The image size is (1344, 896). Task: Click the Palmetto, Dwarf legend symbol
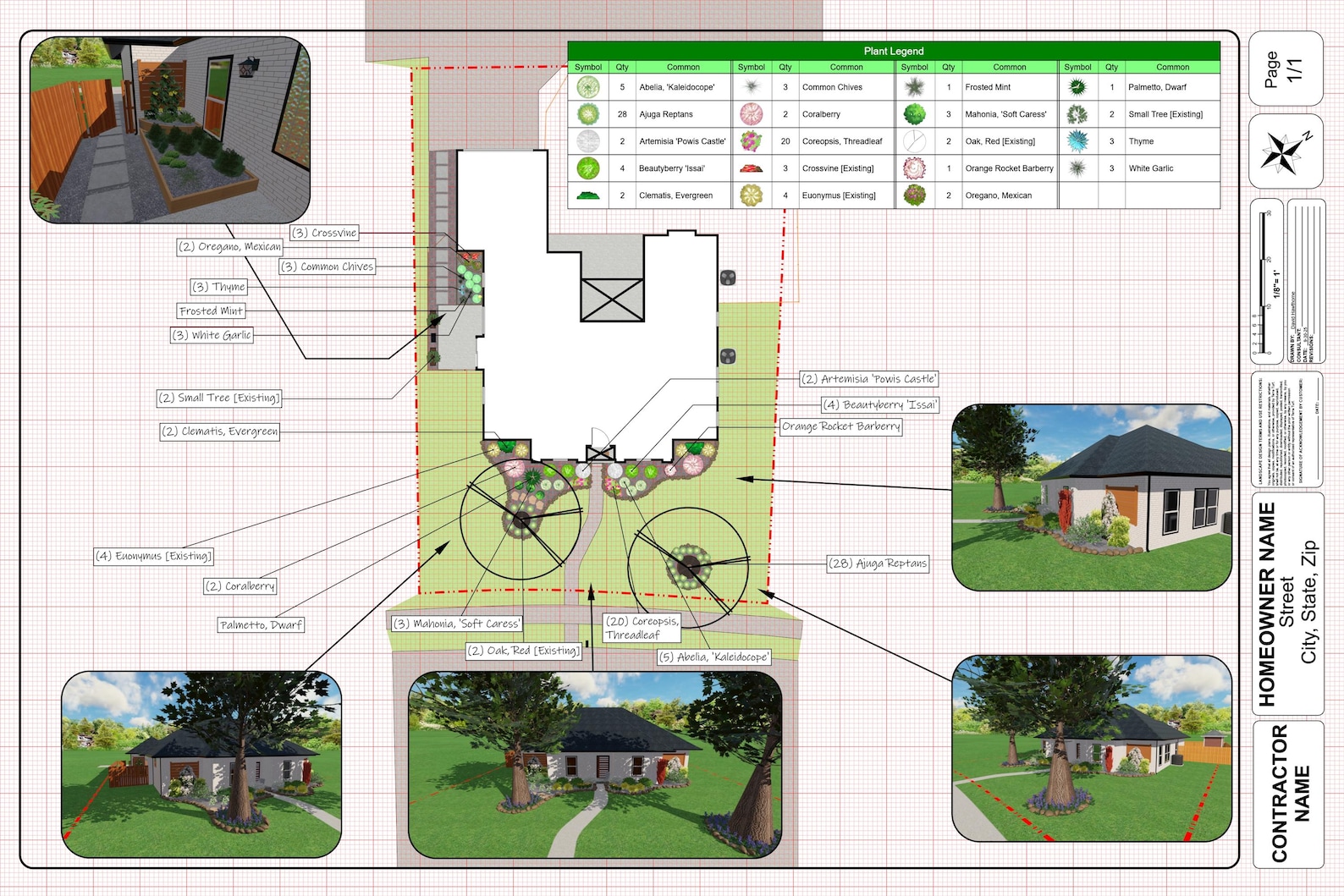click(x=1077, y=87)
